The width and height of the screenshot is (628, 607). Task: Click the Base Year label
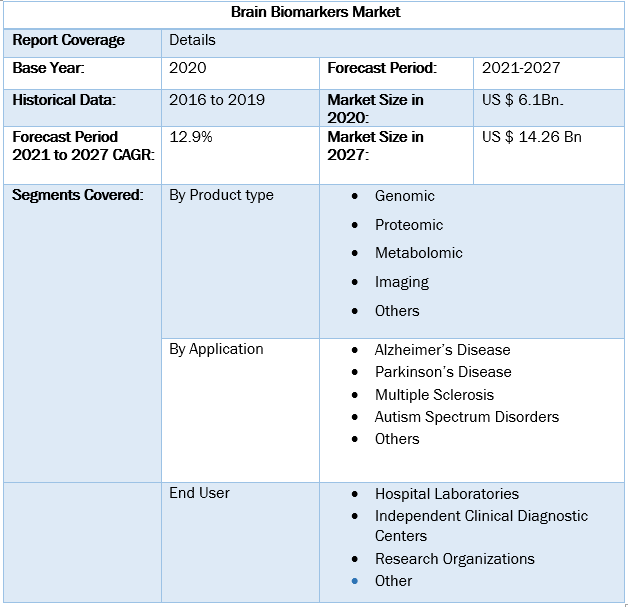(x=48, y=68)
